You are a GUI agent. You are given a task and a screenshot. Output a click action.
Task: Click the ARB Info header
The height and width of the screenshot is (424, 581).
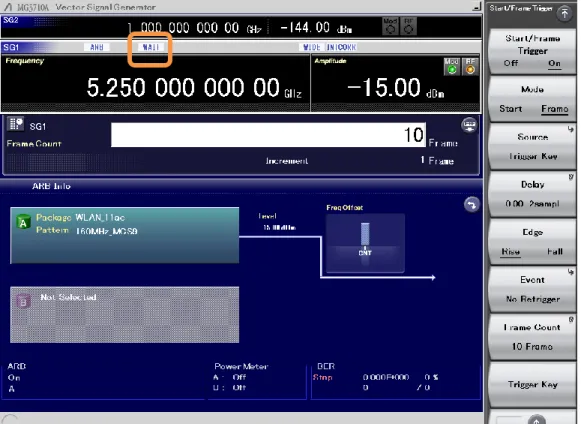click(x=51, y=186)
